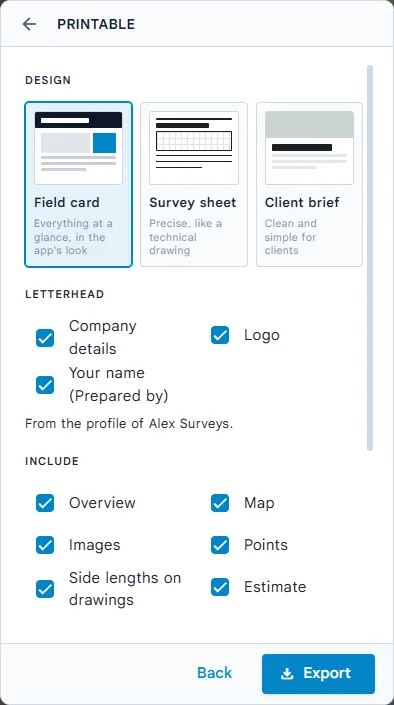Disable Your name (Prepared by) checkbox

click(45, 385)
